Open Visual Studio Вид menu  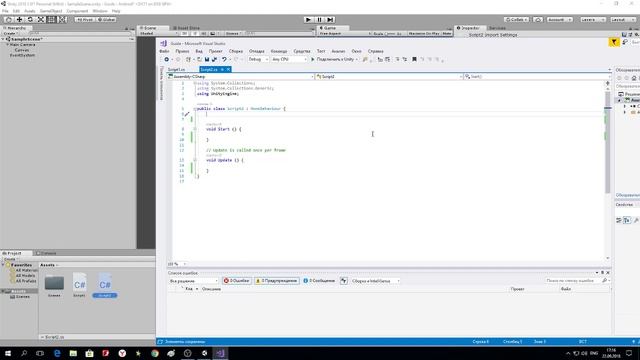199,51
